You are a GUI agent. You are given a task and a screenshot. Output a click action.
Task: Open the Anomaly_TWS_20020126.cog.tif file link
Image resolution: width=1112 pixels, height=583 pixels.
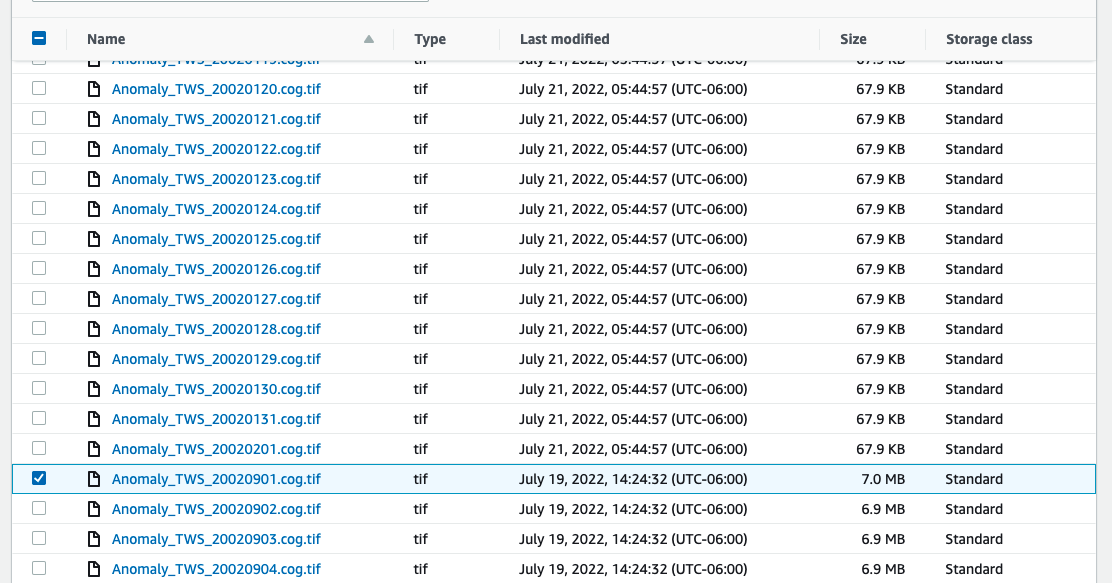[x=216, y=268]
